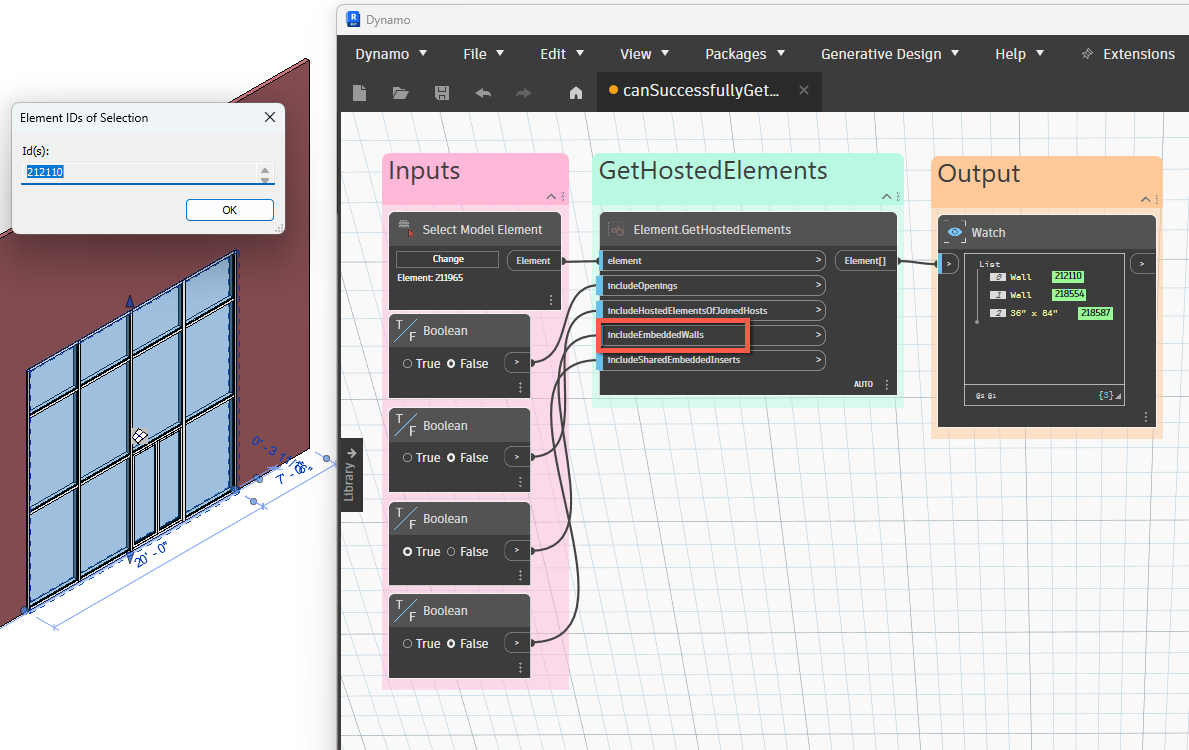Open options dots on the first Boolean node
This screenshot has width=1189, height=750.
tap(520, 388)
